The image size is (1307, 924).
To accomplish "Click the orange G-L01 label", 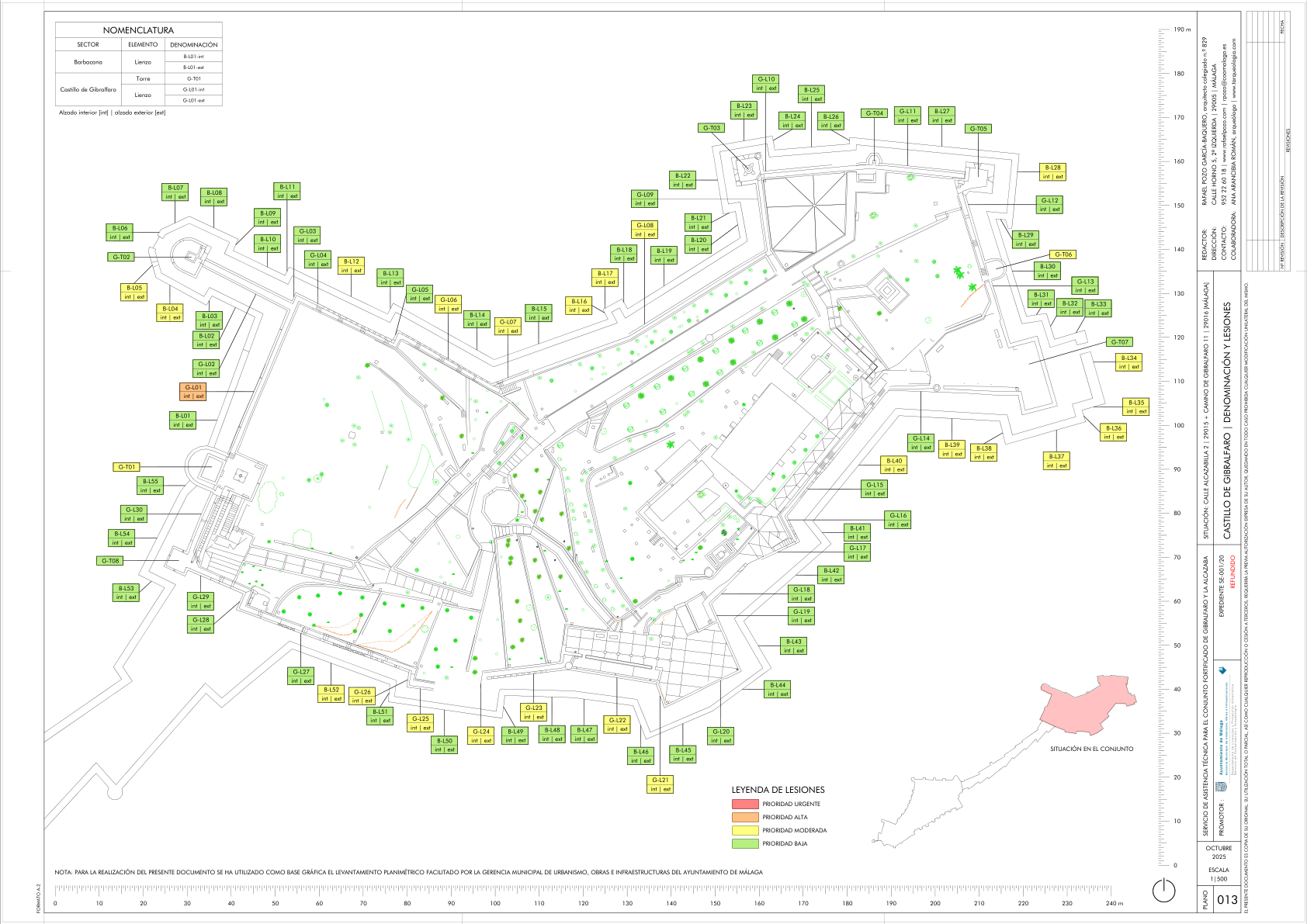I will tap(193, 392).
